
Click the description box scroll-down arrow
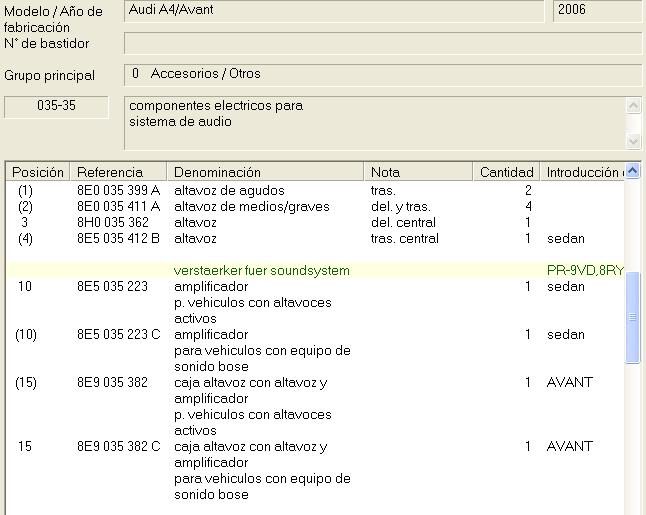(633, 141)
